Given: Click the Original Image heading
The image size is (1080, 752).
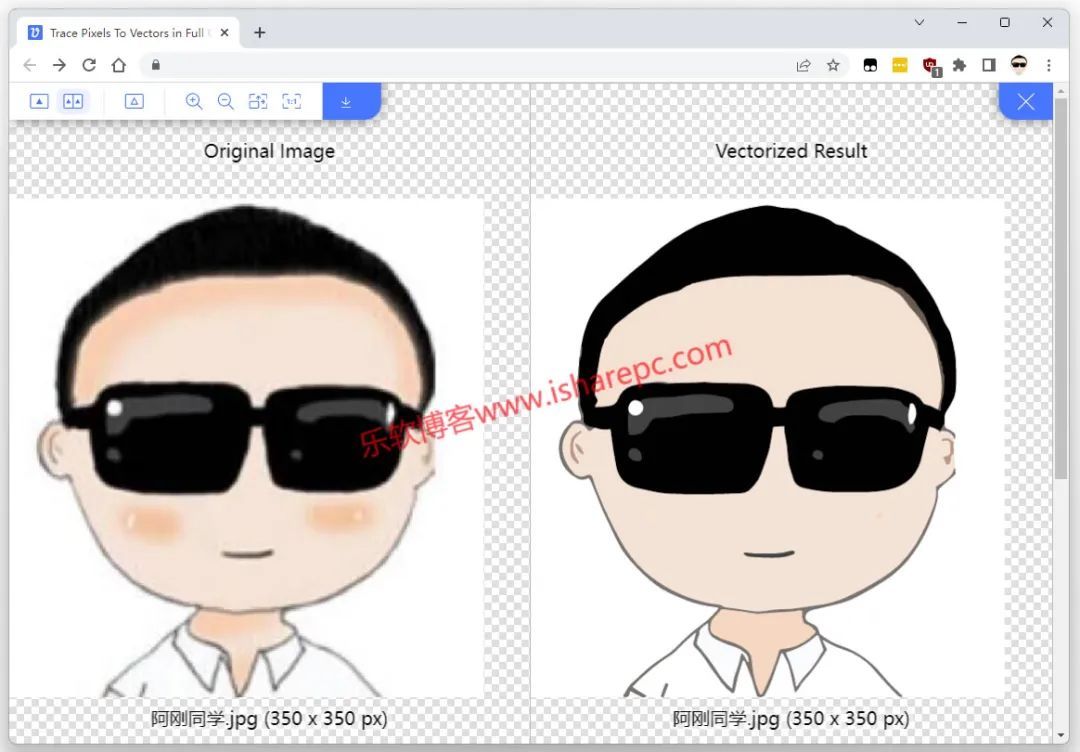Looking at the screenshot, I should tap(269, 152).
